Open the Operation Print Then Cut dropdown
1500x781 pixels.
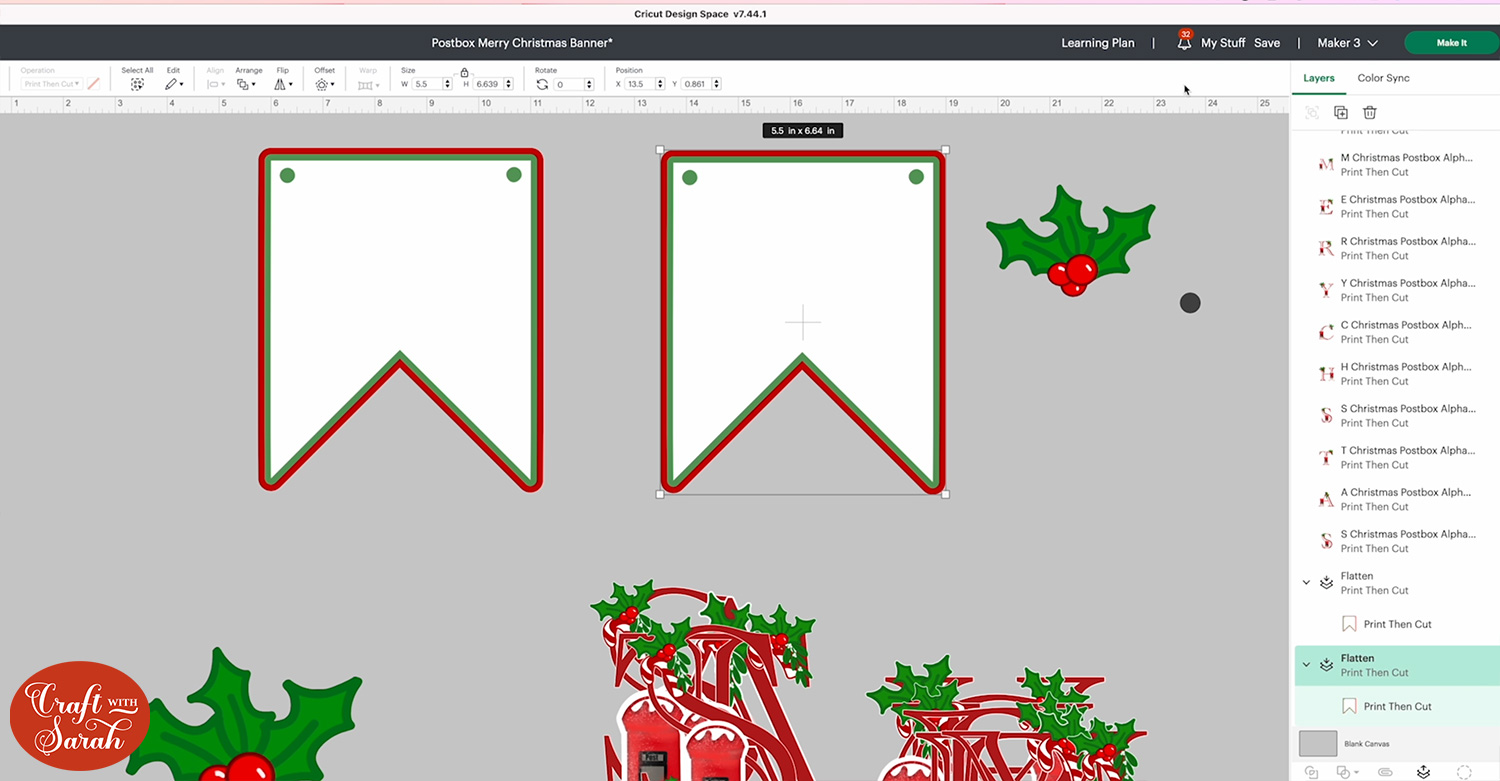(51, 84)
